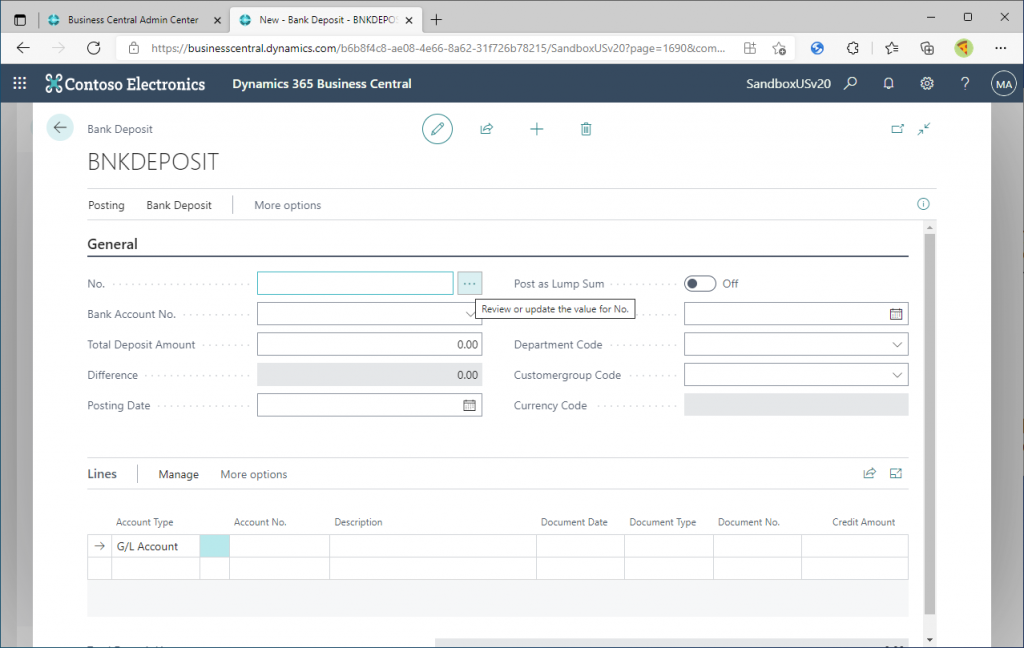Viewport: 1024px width, 648px height.
Task: Click the Total Deposit Amount field
Action: pyautogui.click(x=369, y=345)
